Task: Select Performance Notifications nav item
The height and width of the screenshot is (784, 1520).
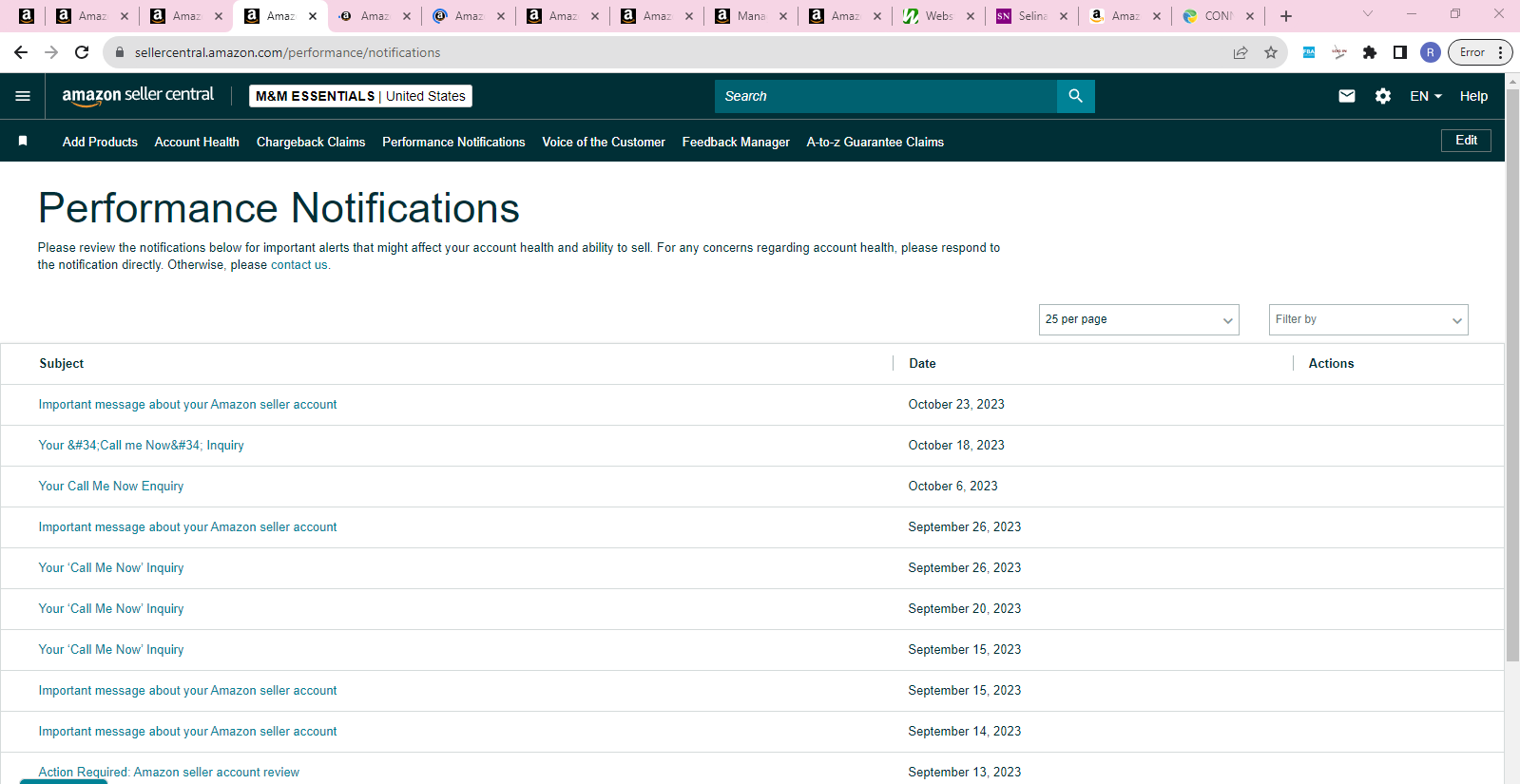Action: 453,142
